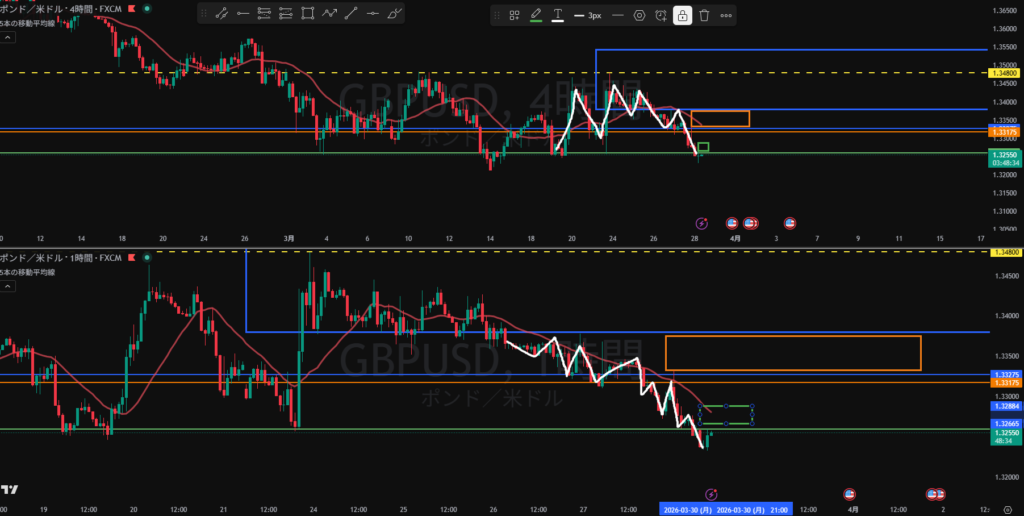Screen dimensions: 1024x516
Task: Delete the selected drawing with trash icon
Action: tap(704, 16)
